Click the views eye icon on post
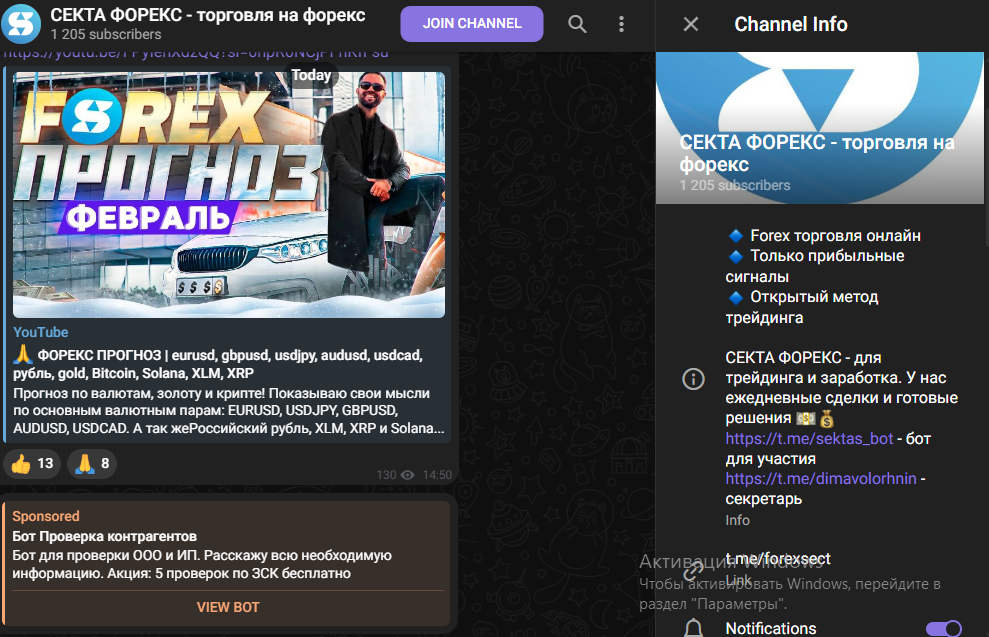The image size is (989, 637). [407, 475]
